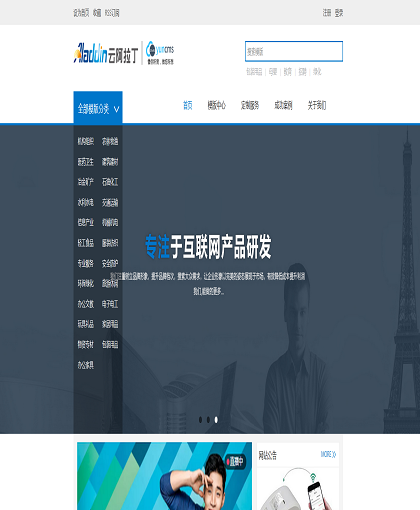
Task: Select the third carousel slide dot
Action: [216, 420]
